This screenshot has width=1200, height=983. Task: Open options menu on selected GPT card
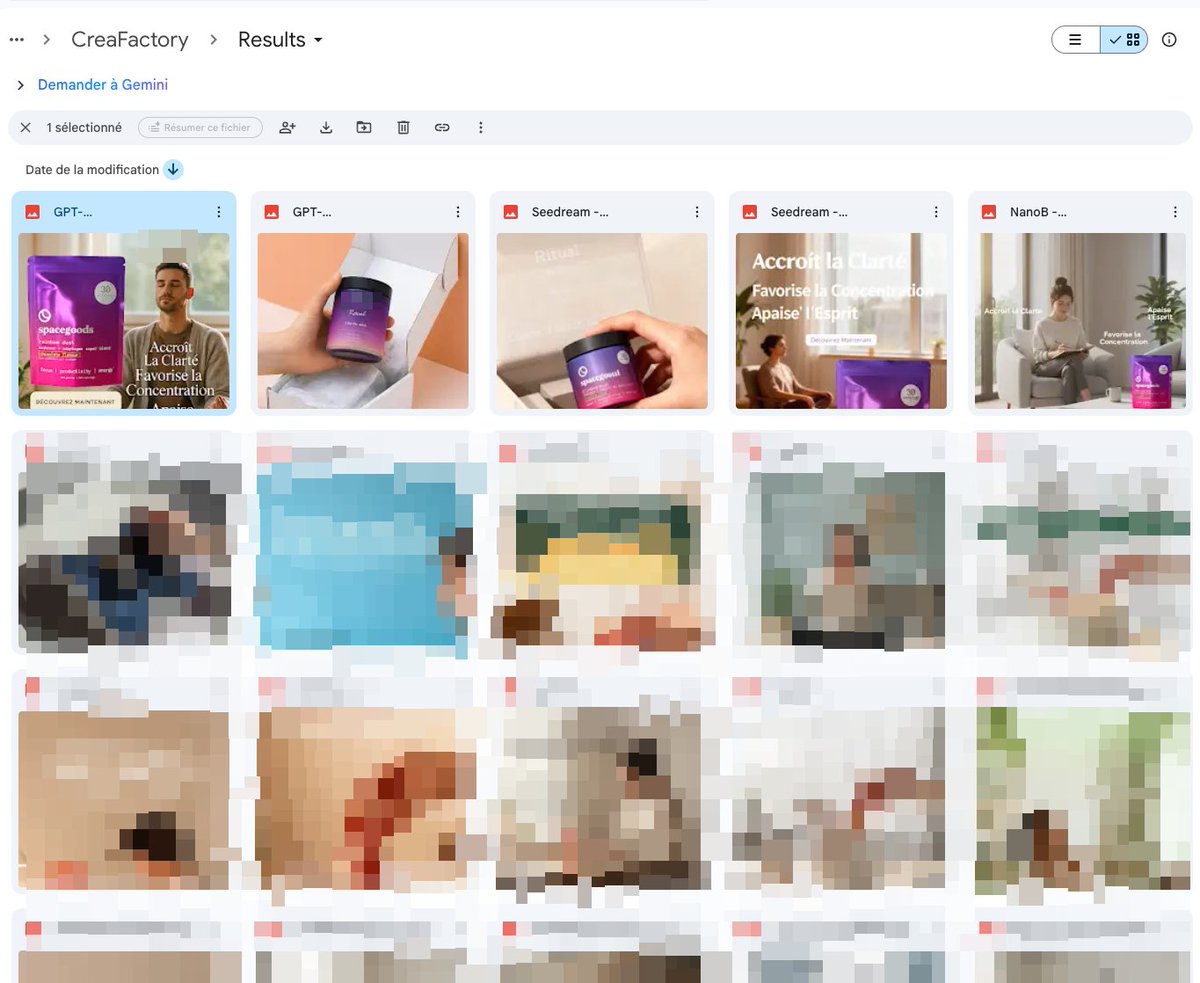click(218, 212)
